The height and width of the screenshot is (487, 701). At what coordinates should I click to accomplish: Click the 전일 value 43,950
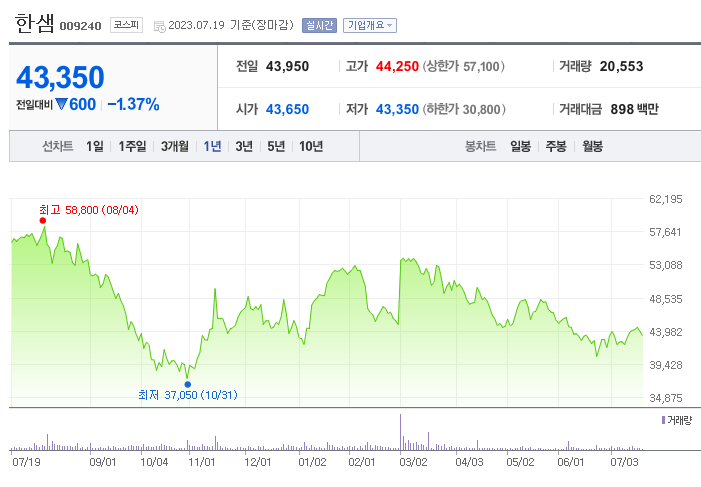click(287, 66)
